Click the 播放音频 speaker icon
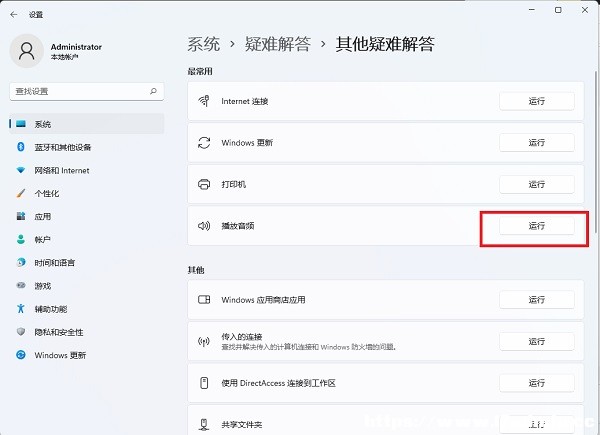This screenshot has width=600, height=435. point(204,226)
